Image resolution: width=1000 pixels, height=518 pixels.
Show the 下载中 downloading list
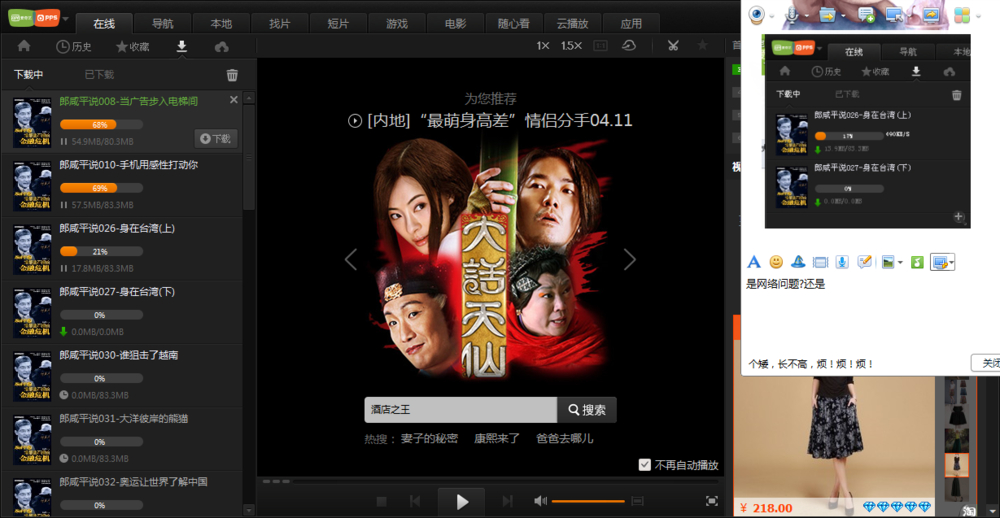tap(29, 75)
